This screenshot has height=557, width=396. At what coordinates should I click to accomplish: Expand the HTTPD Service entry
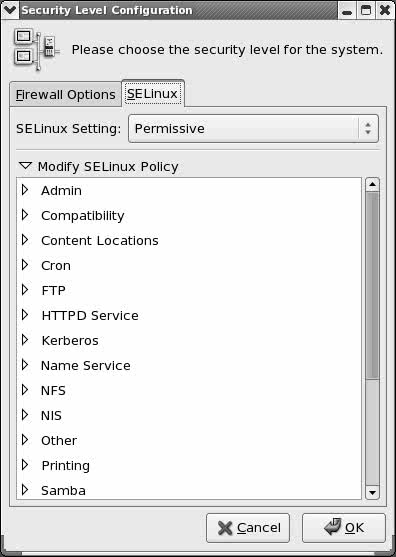[25, 315]
